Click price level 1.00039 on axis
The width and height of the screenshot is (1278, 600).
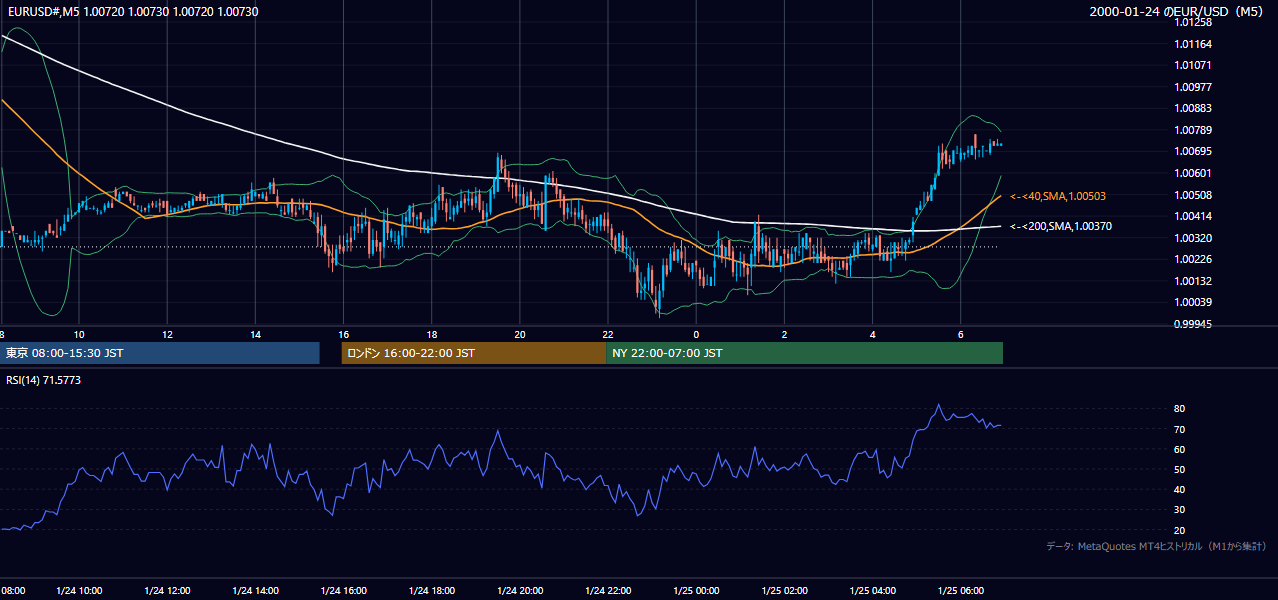tap(1193, 302)
